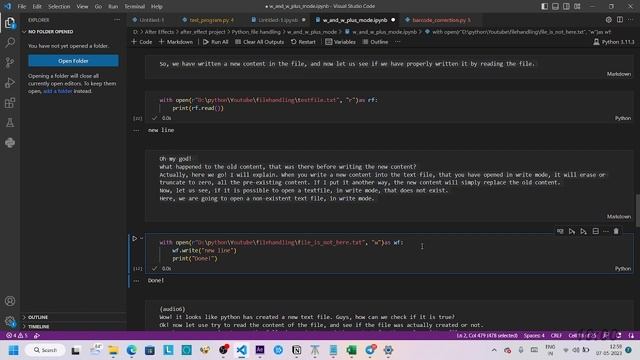This screenshot has height=360, width=640.
Task: Switch to the Untitled-1.ipynb tab
Action: pos(278,20)
